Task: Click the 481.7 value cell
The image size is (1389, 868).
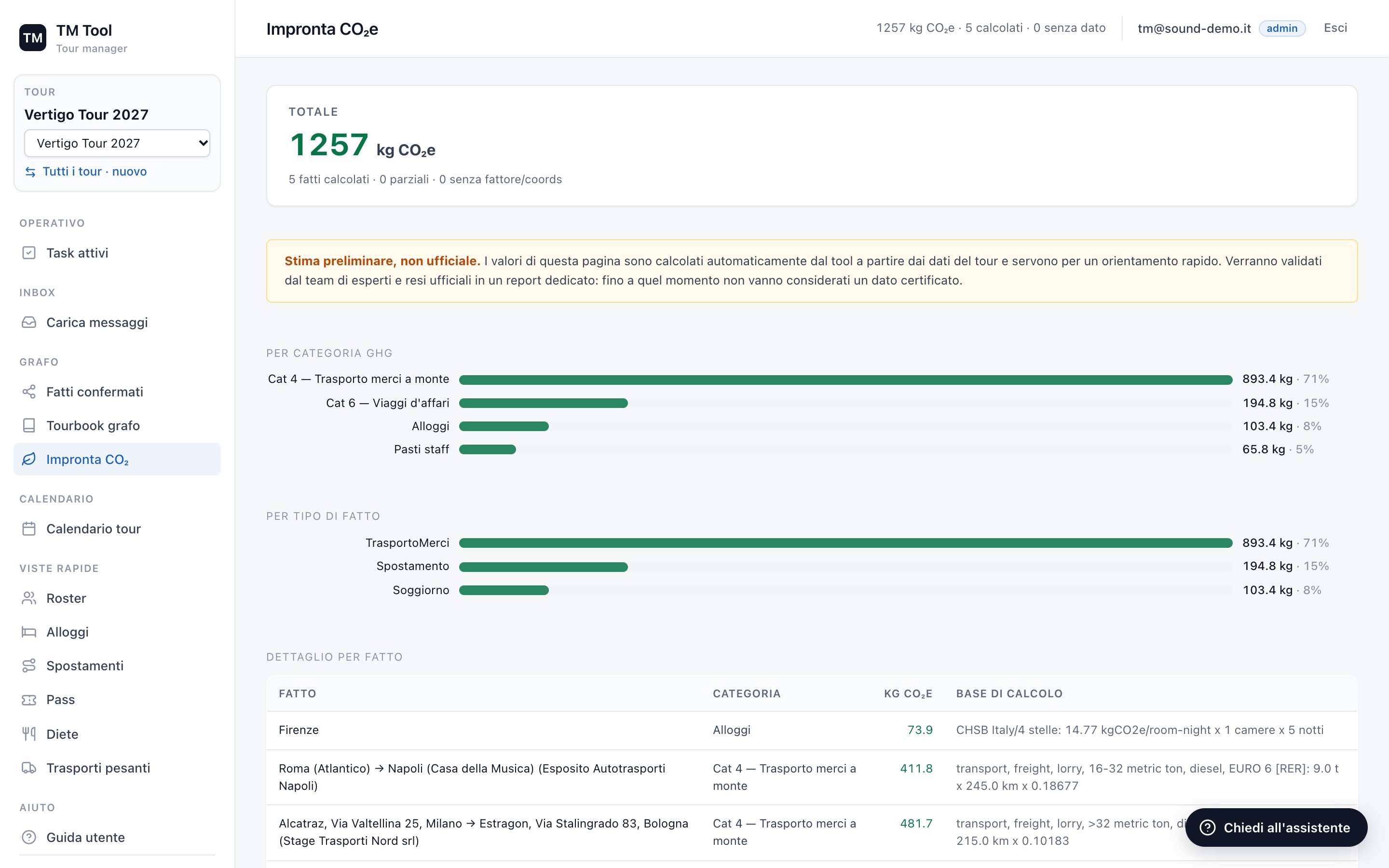Action: click(x=916, y=824)
